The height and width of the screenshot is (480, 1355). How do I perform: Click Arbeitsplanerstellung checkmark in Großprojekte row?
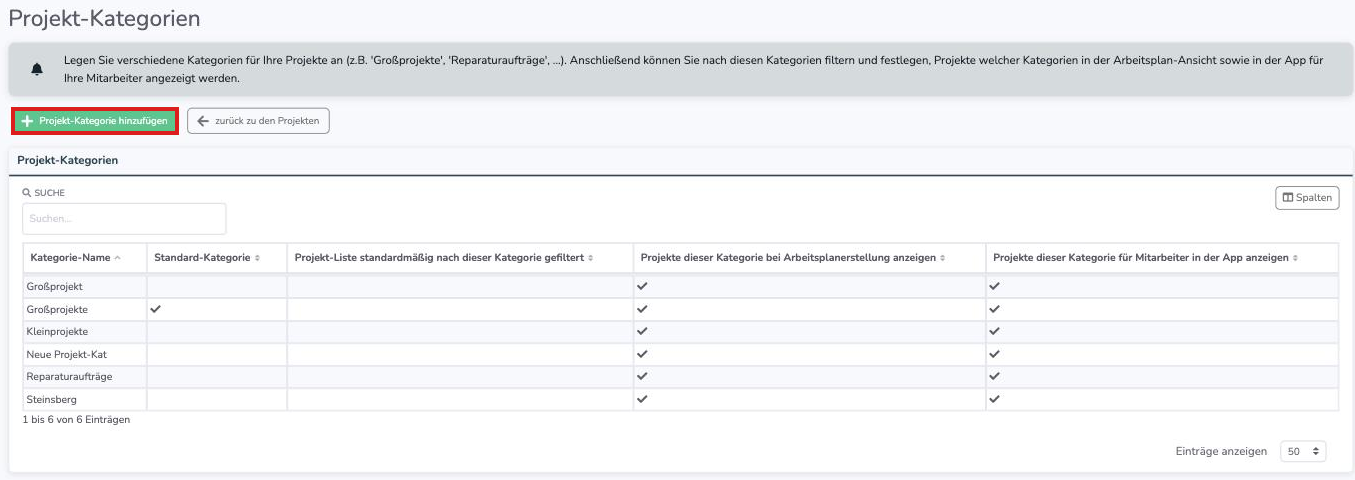(x=642, y=309)
